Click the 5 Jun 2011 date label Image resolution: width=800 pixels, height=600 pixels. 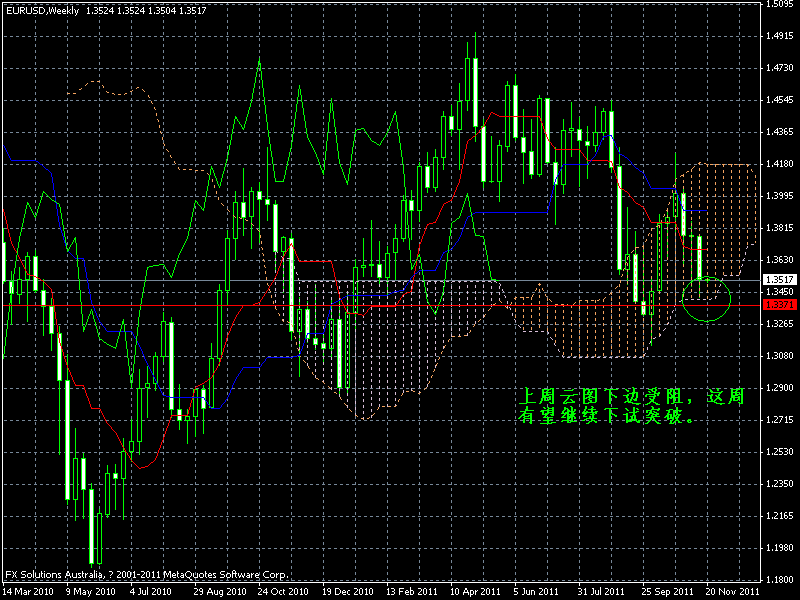point(536,592)
